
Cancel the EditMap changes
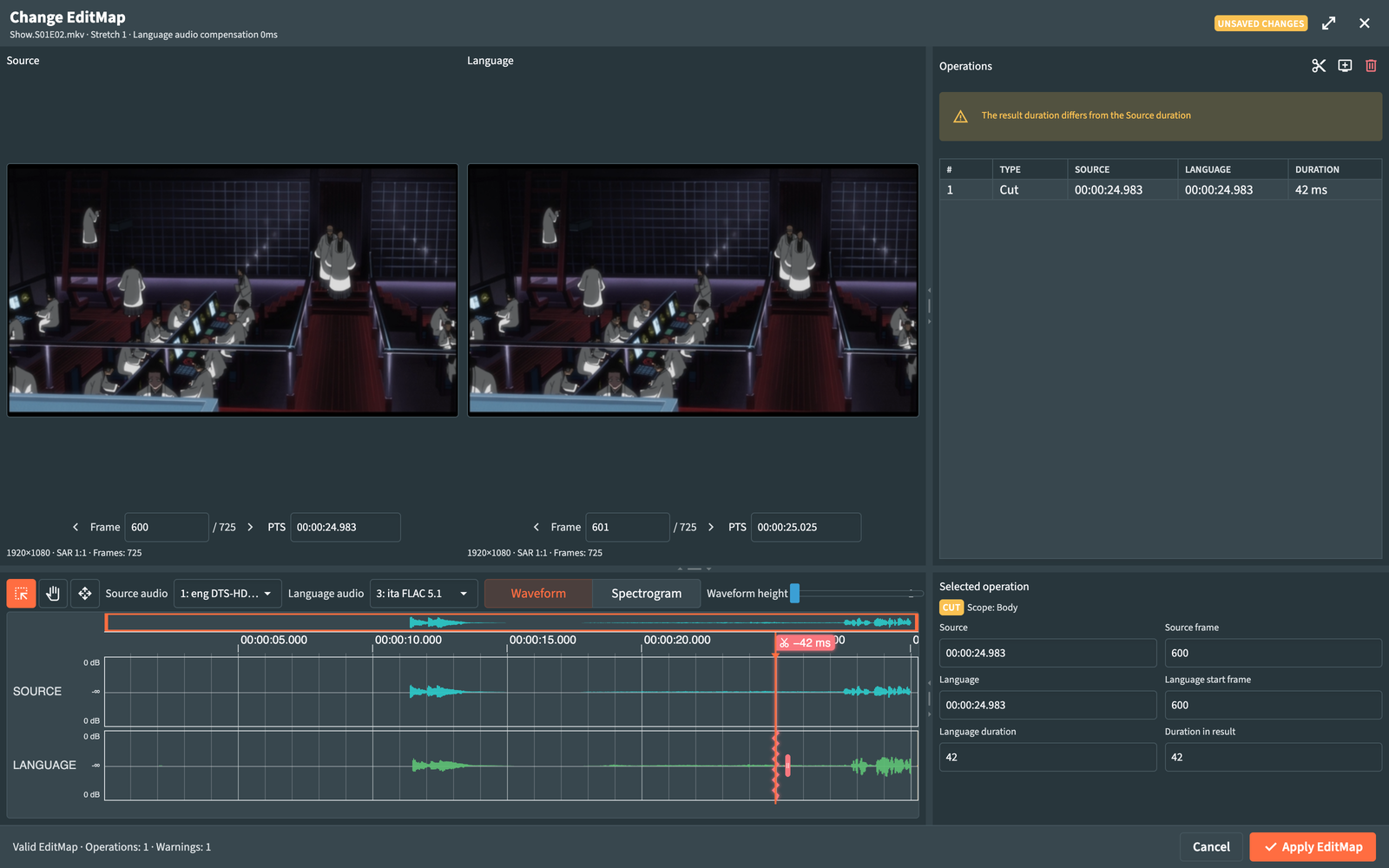click(1211, 847)
